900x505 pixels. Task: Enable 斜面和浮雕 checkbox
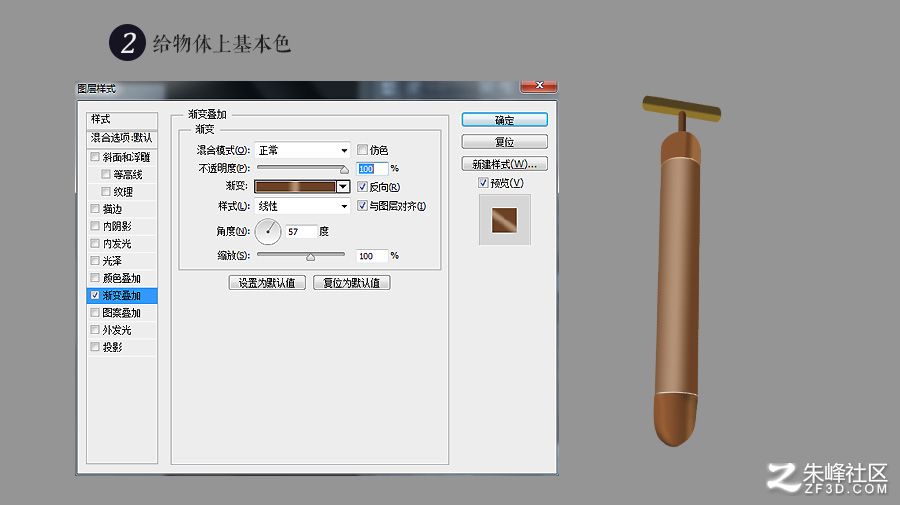tap(95, 157)
